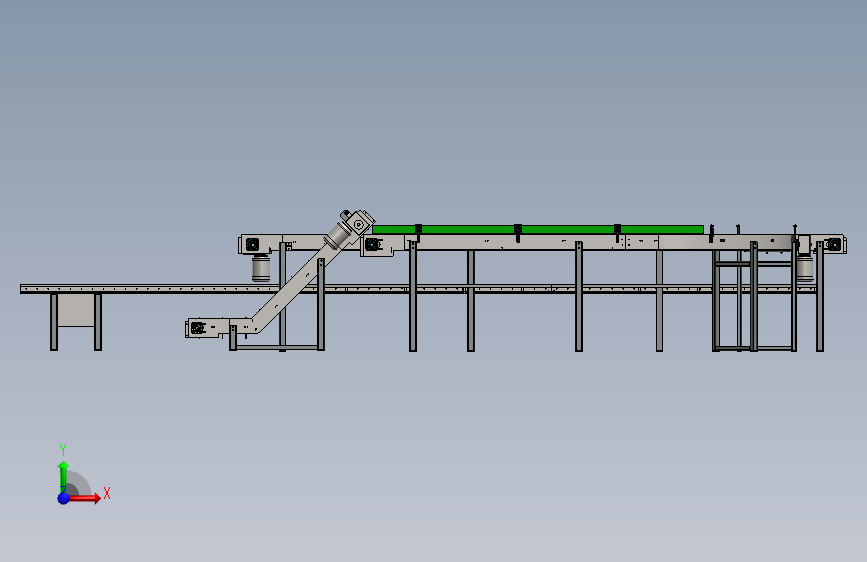Click the X label of the coordinate triad

[107, 493]
